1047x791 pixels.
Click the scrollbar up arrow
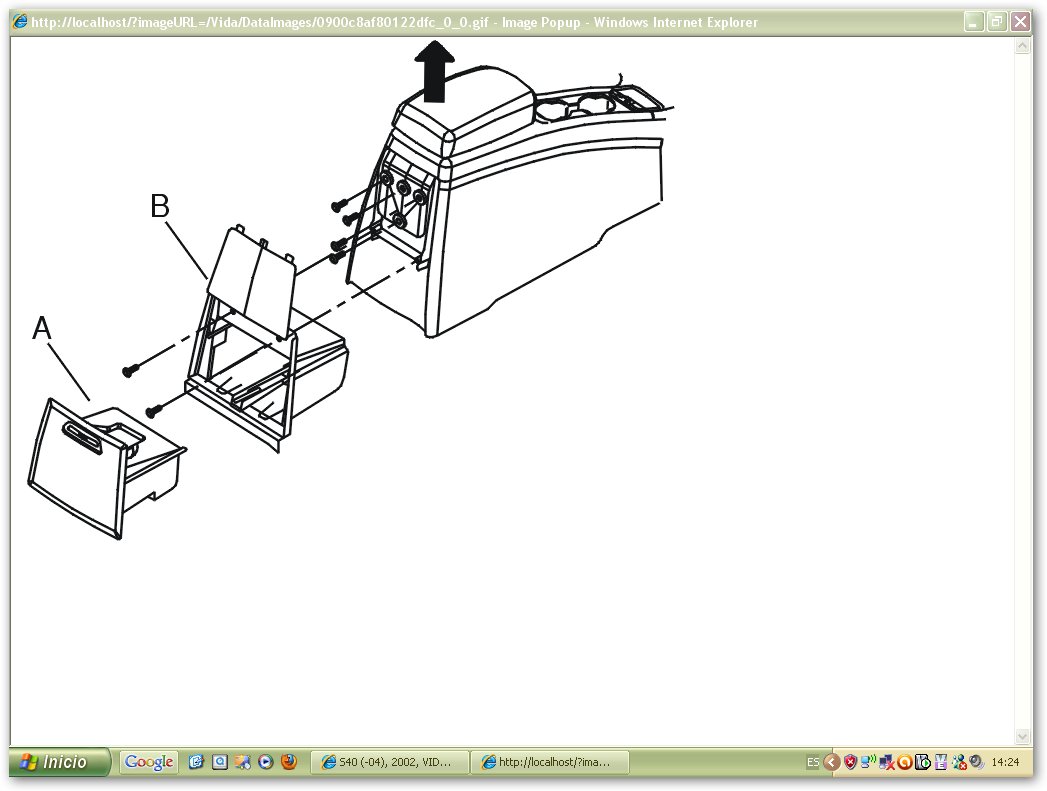coord(1022,46)
